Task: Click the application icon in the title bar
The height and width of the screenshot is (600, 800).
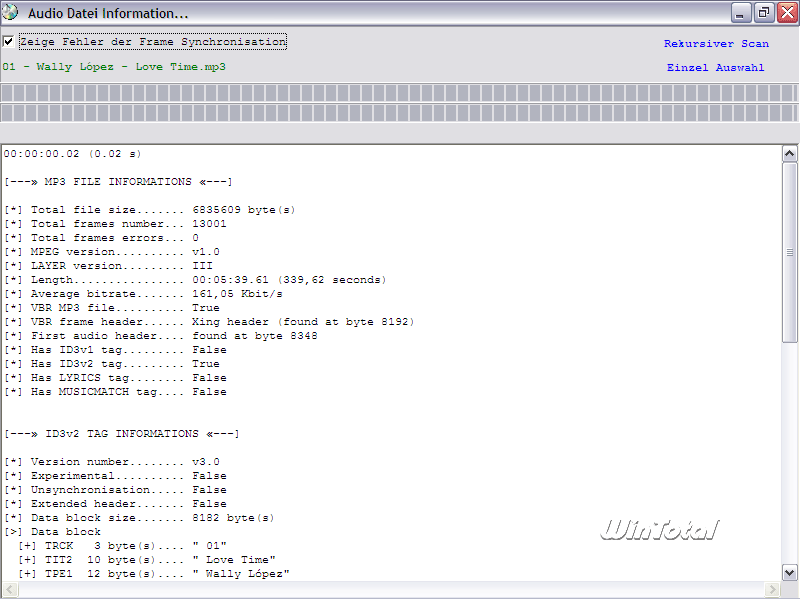Action: tap(12, 13)
